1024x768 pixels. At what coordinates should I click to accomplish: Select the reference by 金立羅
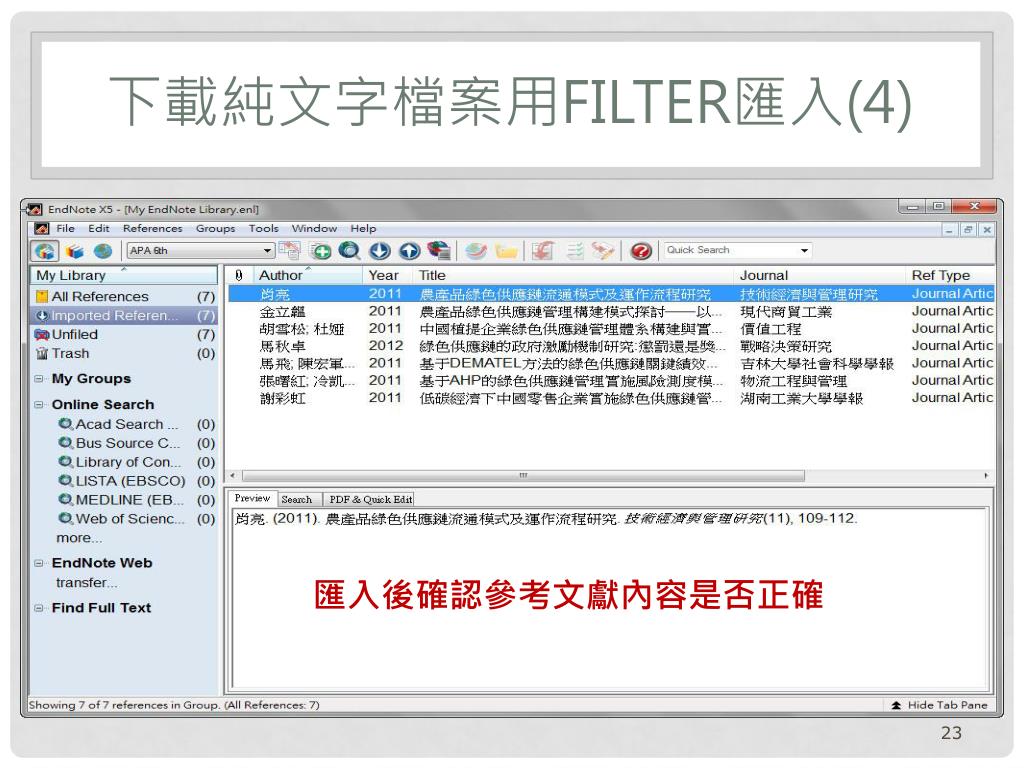611,312
